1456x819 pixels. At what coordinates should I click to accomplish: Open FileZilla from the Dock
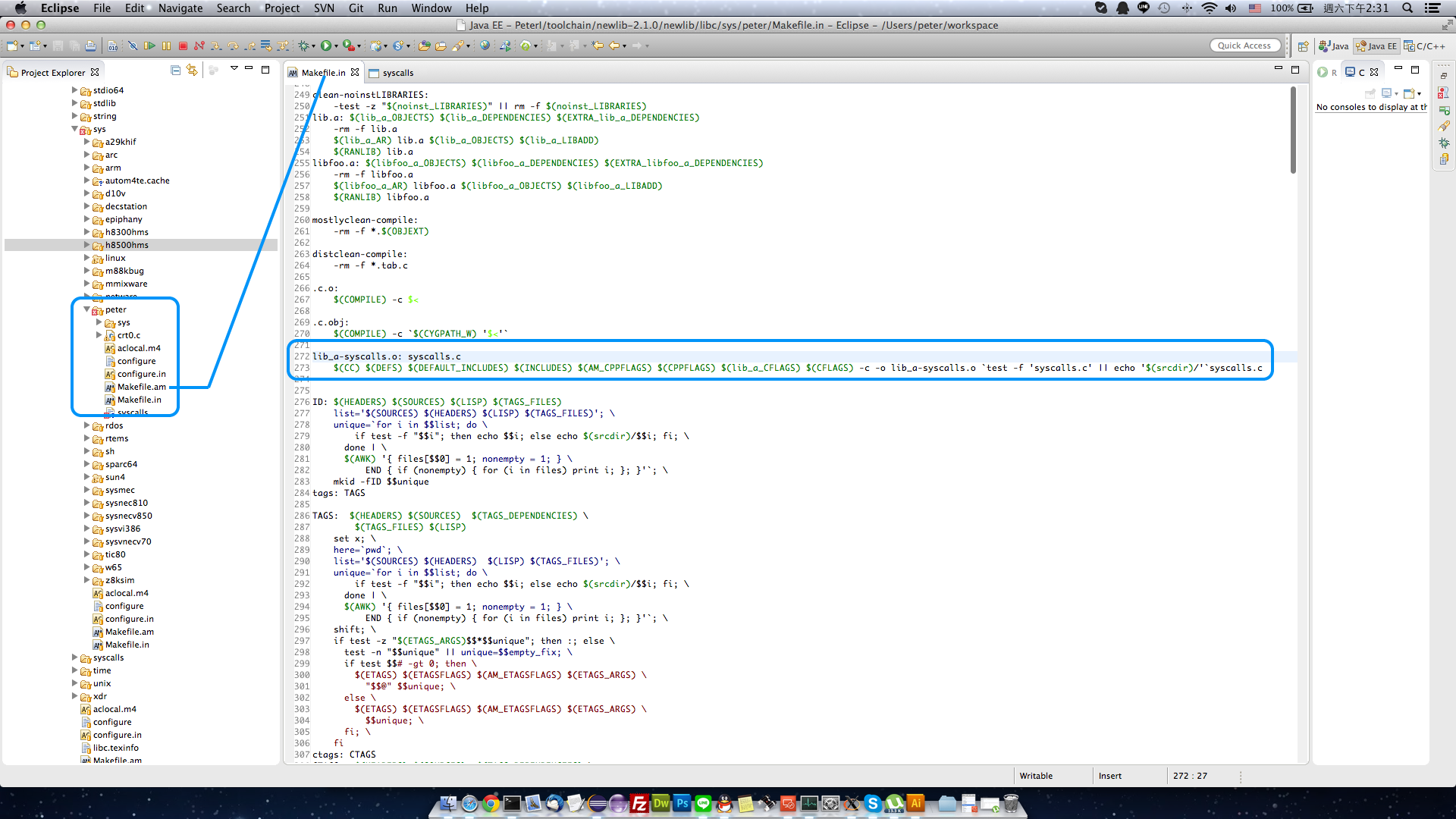639,804
